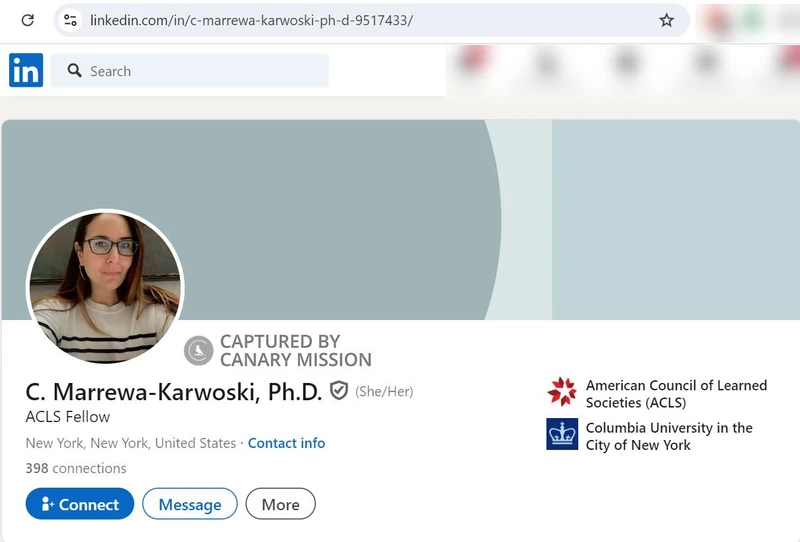Screen dimensions: 800x542
Task: Click the Columbia University crown logo
Action: coord(562,434)
